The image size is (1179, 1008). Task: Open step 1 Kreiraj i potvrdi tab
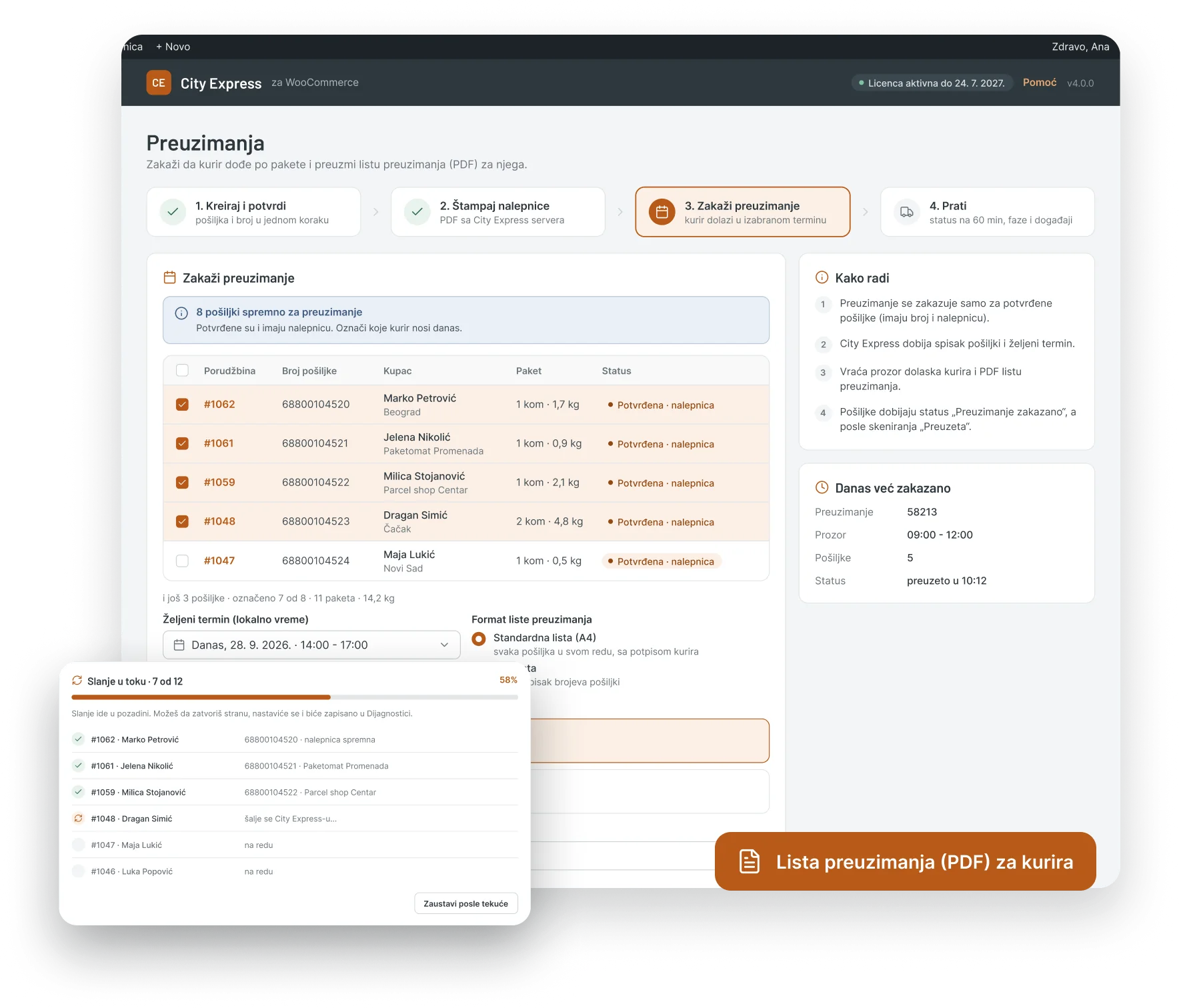click(253, 212)
